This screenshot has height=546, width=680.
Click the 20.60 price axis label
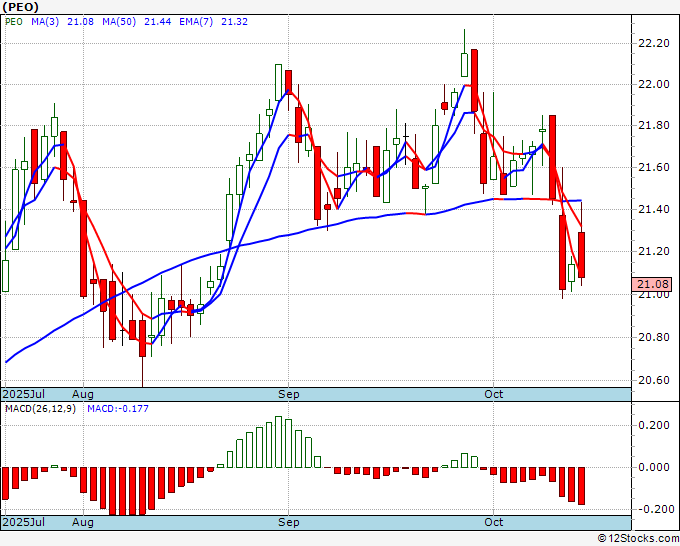pos(654,380)
